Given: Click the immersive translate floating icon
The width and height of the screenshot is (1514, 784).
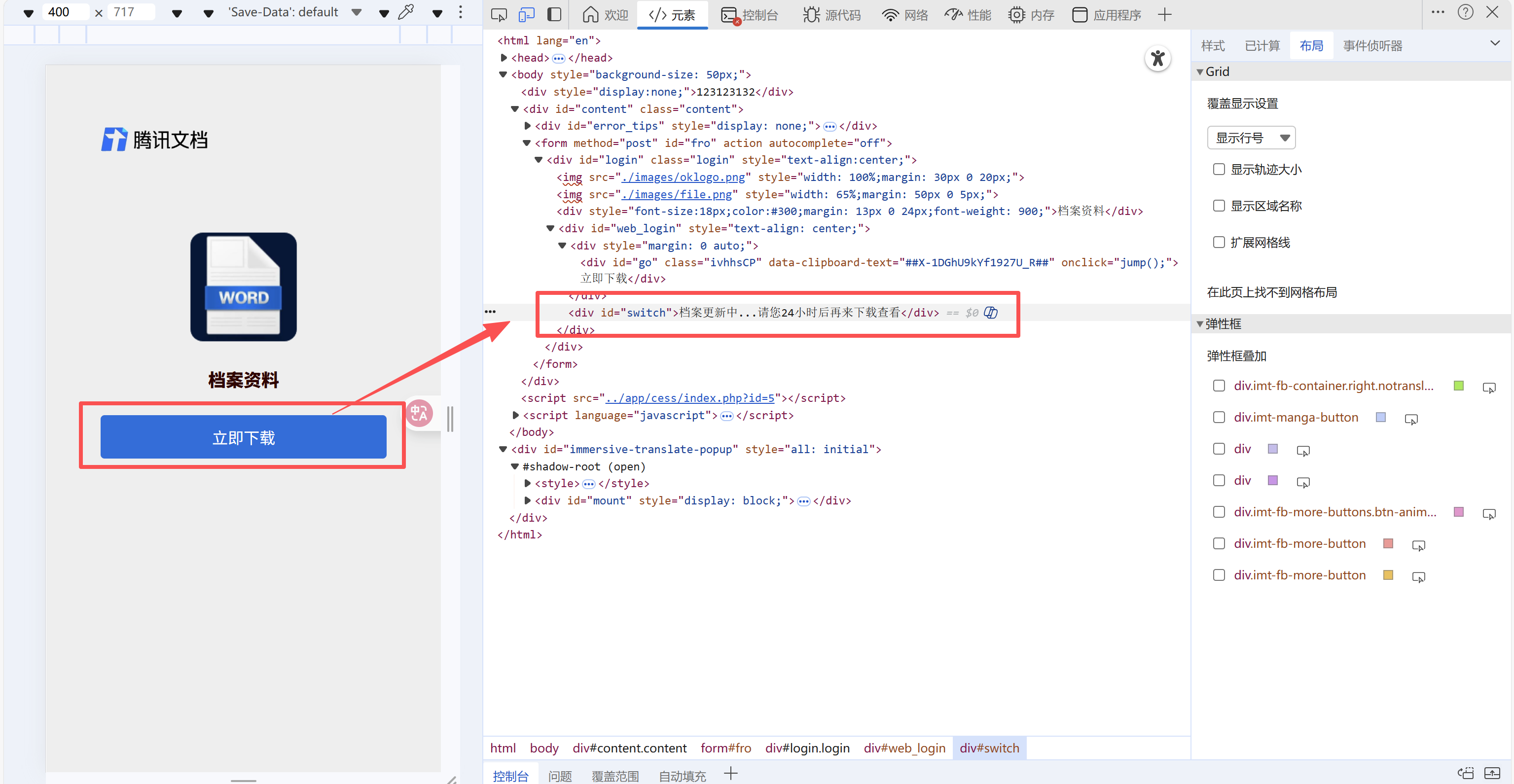Looking at the screenshot, I should click(419, 414).
